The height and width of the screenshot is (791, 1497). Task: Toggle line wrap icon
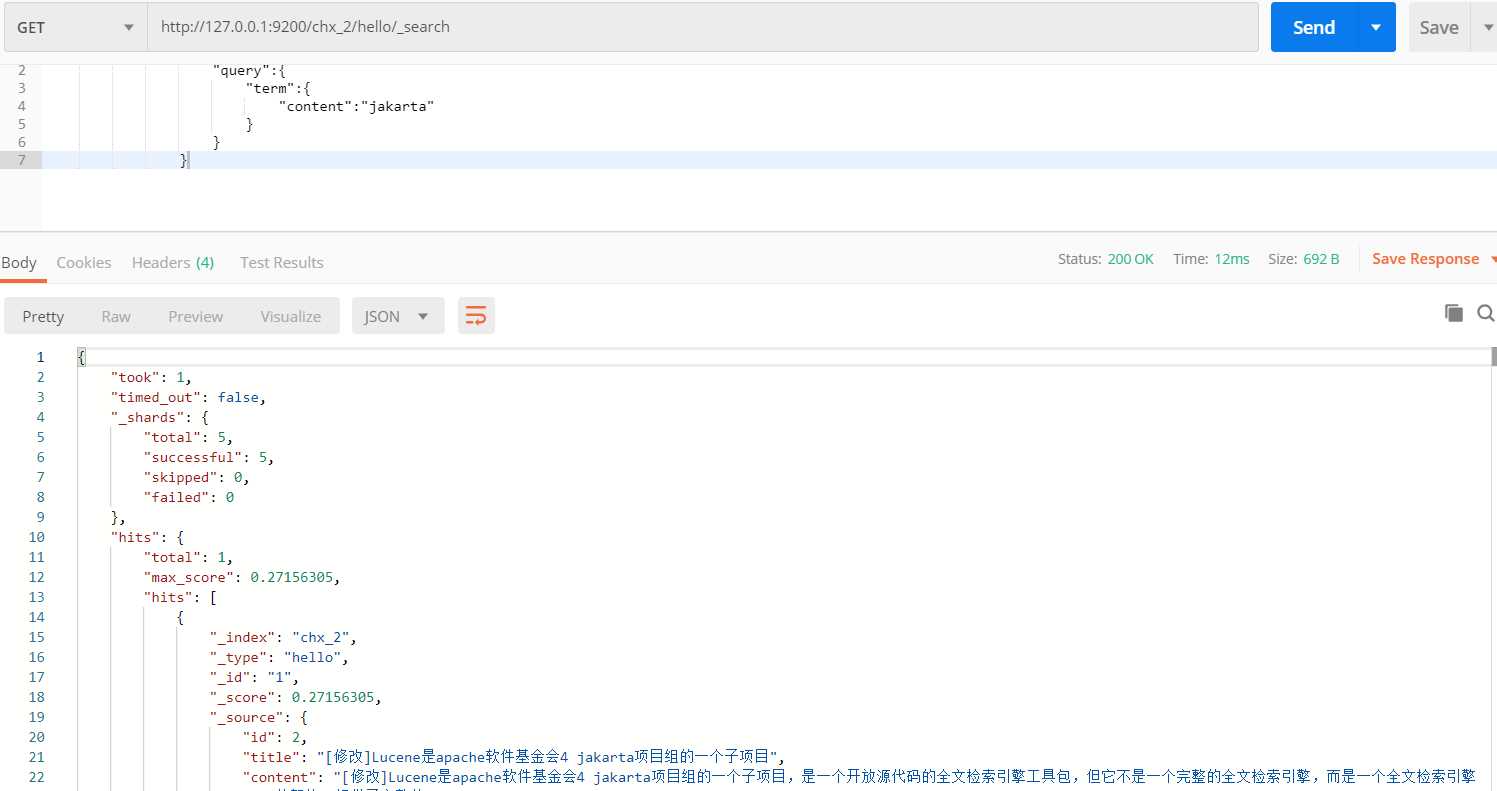coord(476,316)
